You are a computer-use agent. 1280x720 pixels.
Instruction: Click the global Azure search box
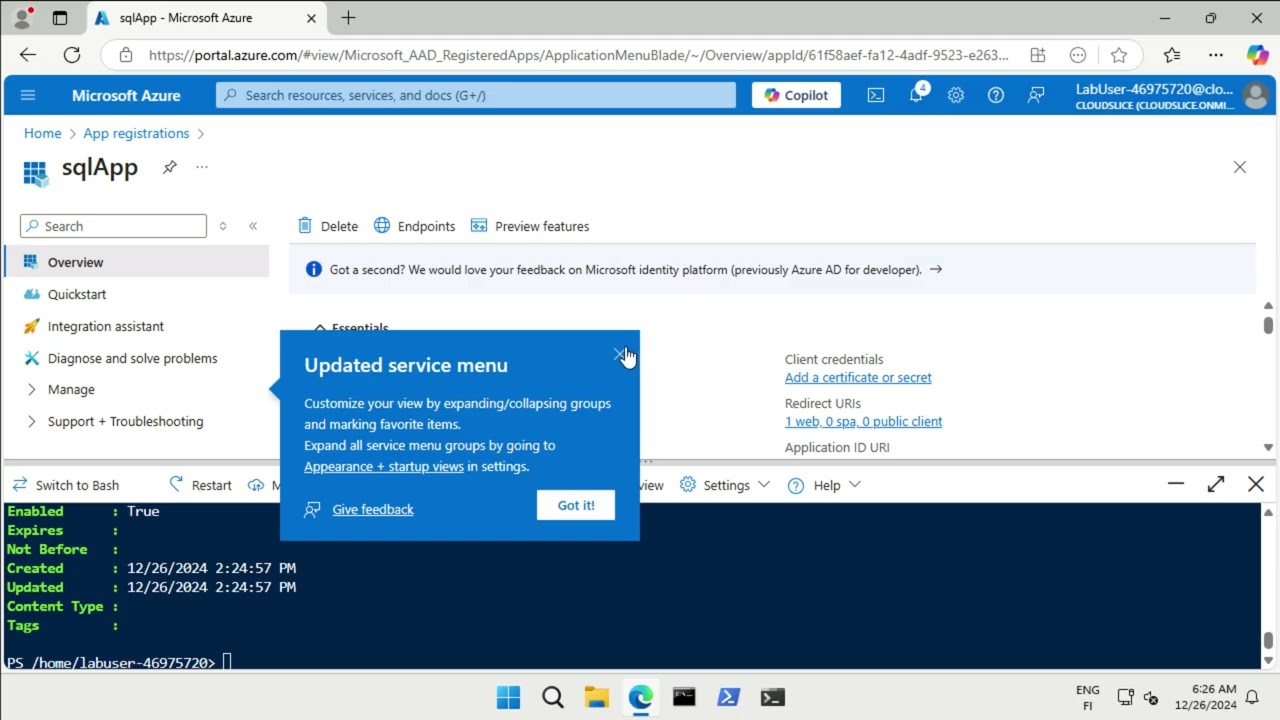[476, 95]
